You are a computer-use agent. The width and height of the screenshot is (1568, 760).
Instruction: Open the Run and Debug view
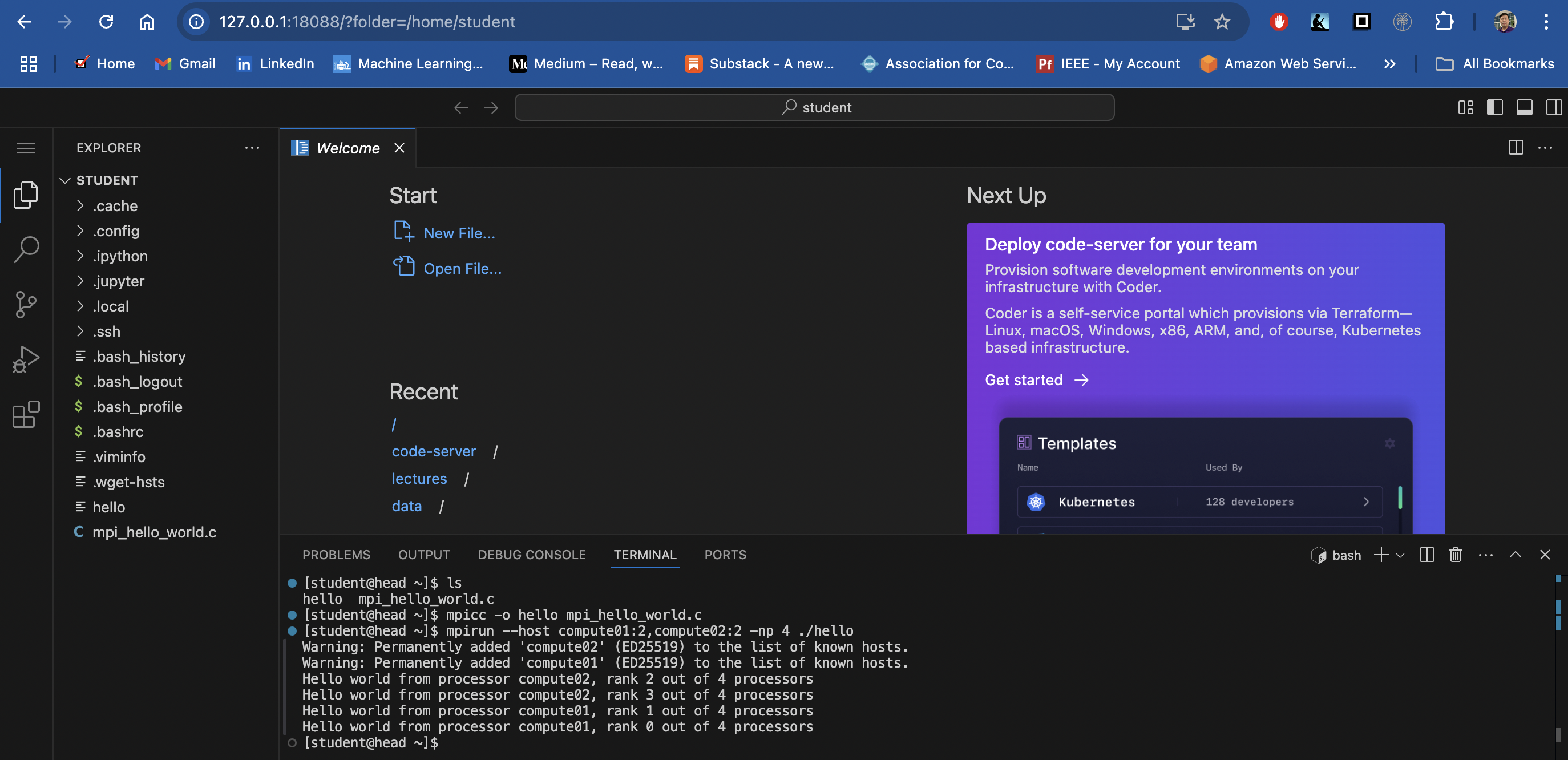point(26,359)
